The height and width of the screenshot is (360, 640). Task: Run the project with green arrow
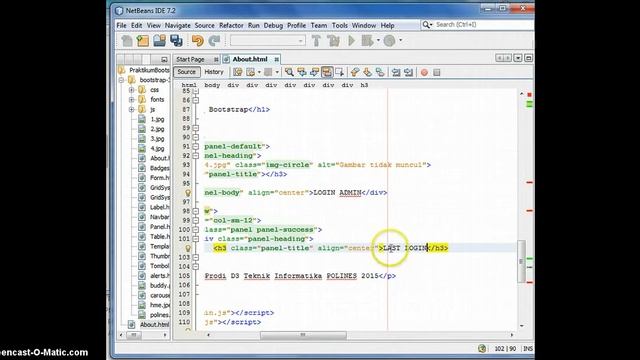[351, 40]
